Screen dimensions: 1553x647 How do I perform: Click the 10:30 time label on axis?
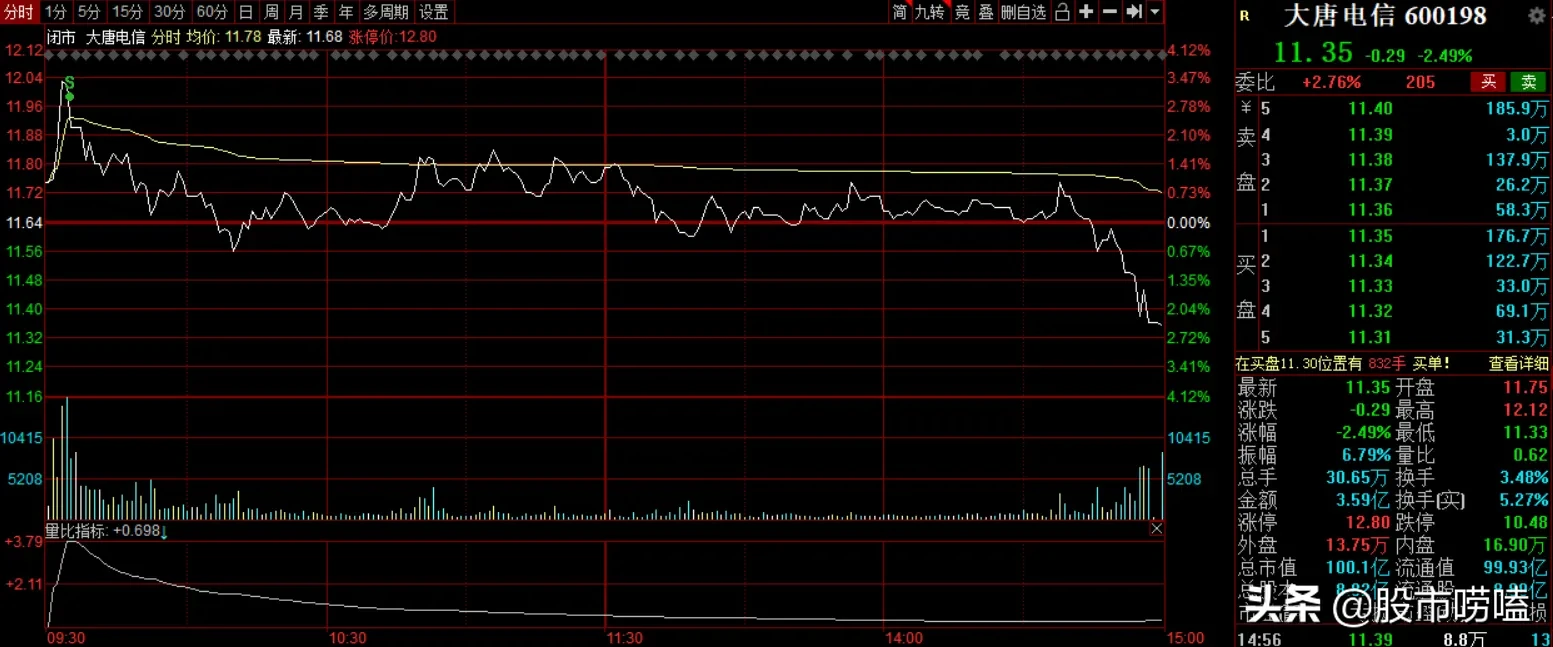[347, 637]
